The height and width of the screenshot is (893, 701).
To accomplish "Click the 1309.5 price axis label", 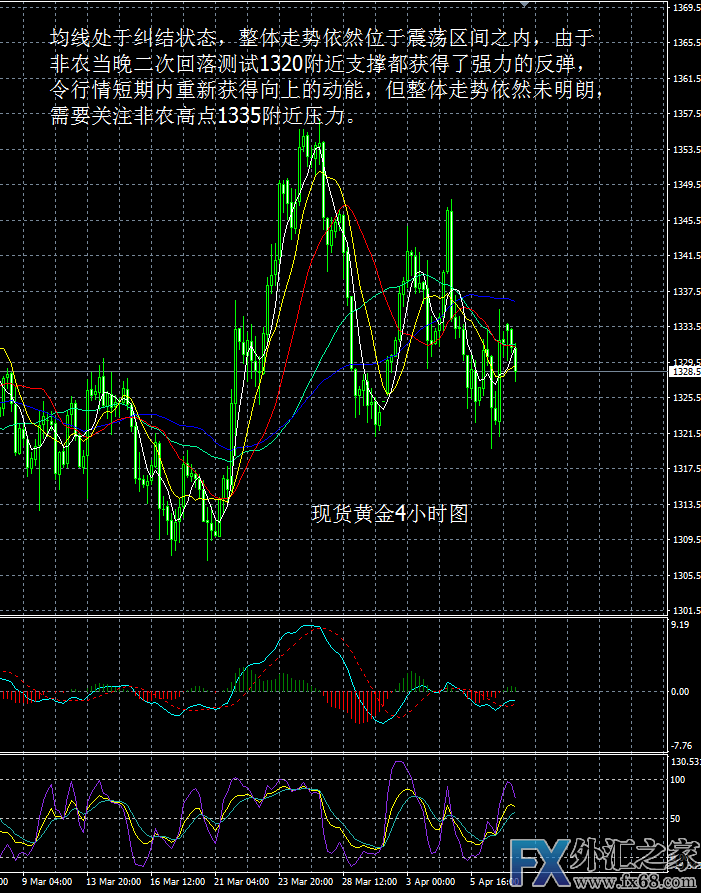I will pos(684,540).
